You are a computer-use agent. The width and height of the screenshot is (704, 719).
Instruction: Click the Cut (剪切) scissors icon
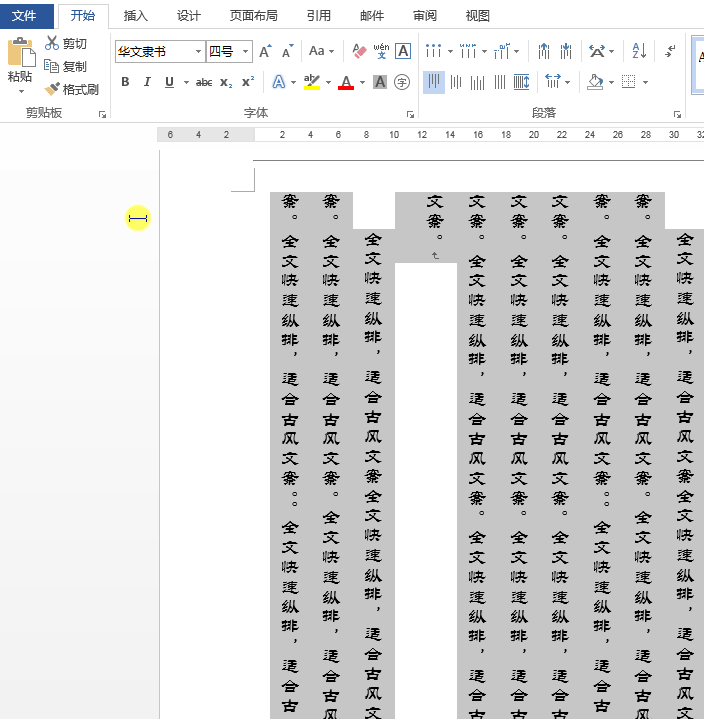(52, 43)
